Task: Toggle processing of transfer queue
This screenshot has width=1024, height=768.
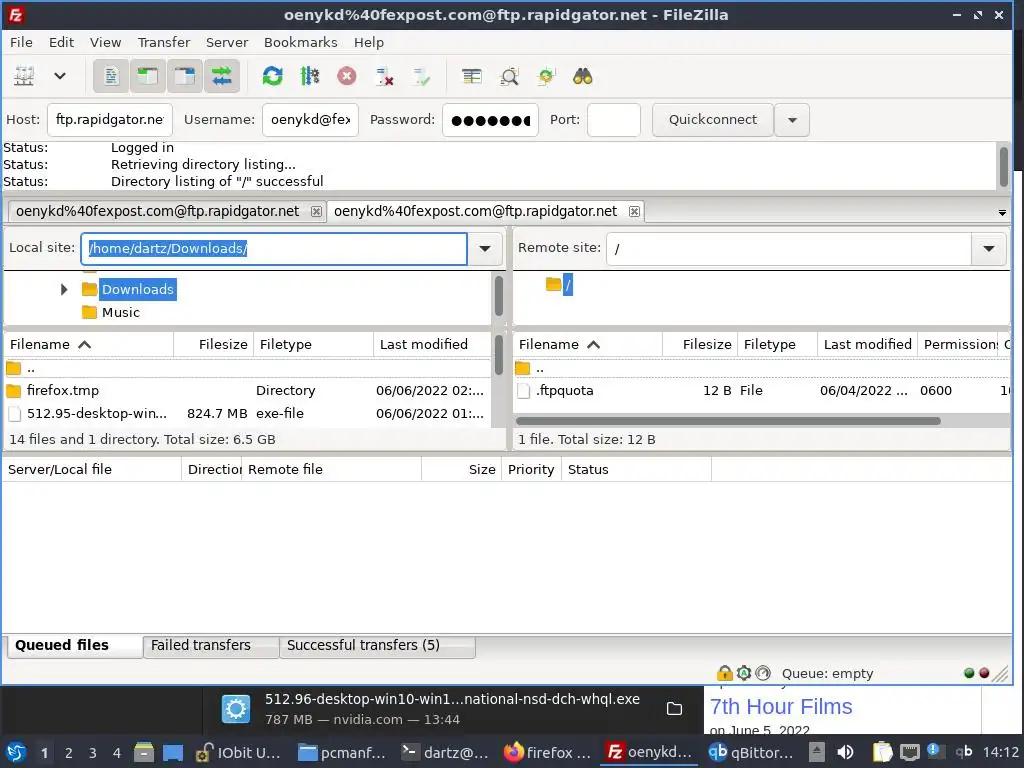Action: (310, 76)
